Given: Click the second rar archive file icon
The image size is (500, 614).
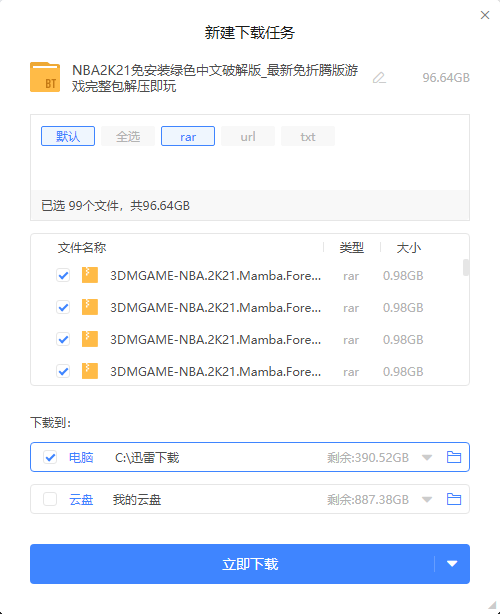Looking at the screenshot, I should coord(90,307).
